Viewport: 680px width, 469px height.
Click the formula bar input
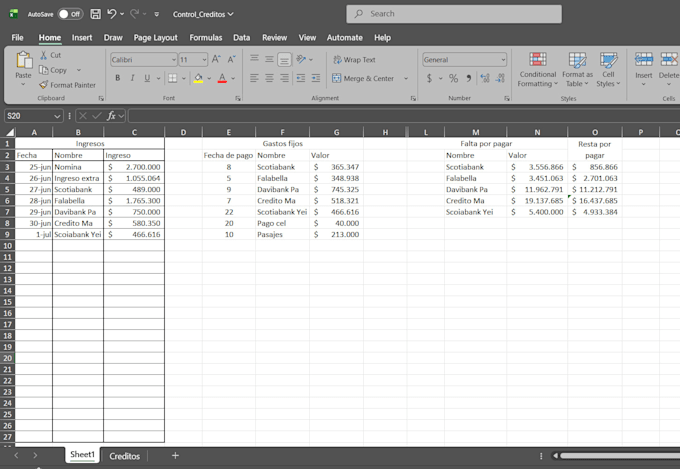[x=403, y=116]
